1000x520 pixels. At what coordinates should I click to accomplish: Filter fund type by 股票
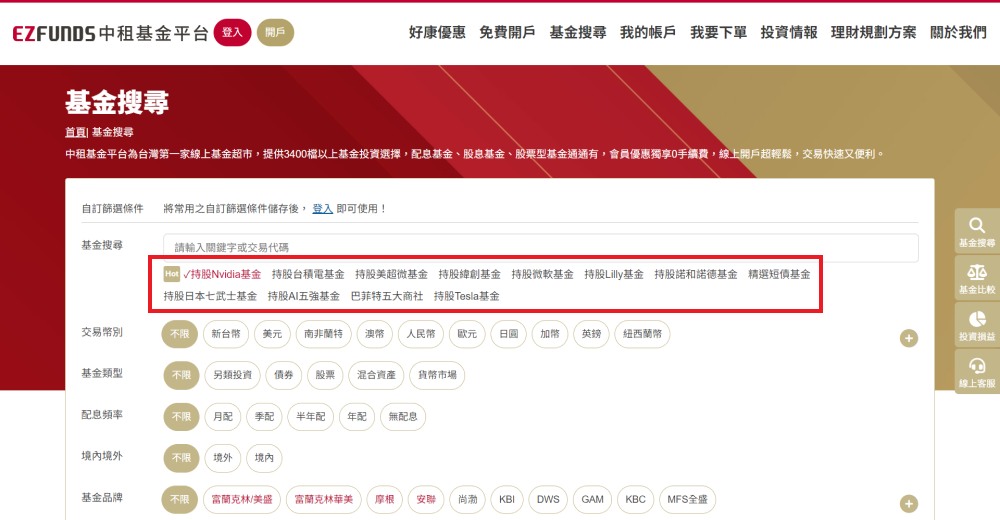pos(325,375)
